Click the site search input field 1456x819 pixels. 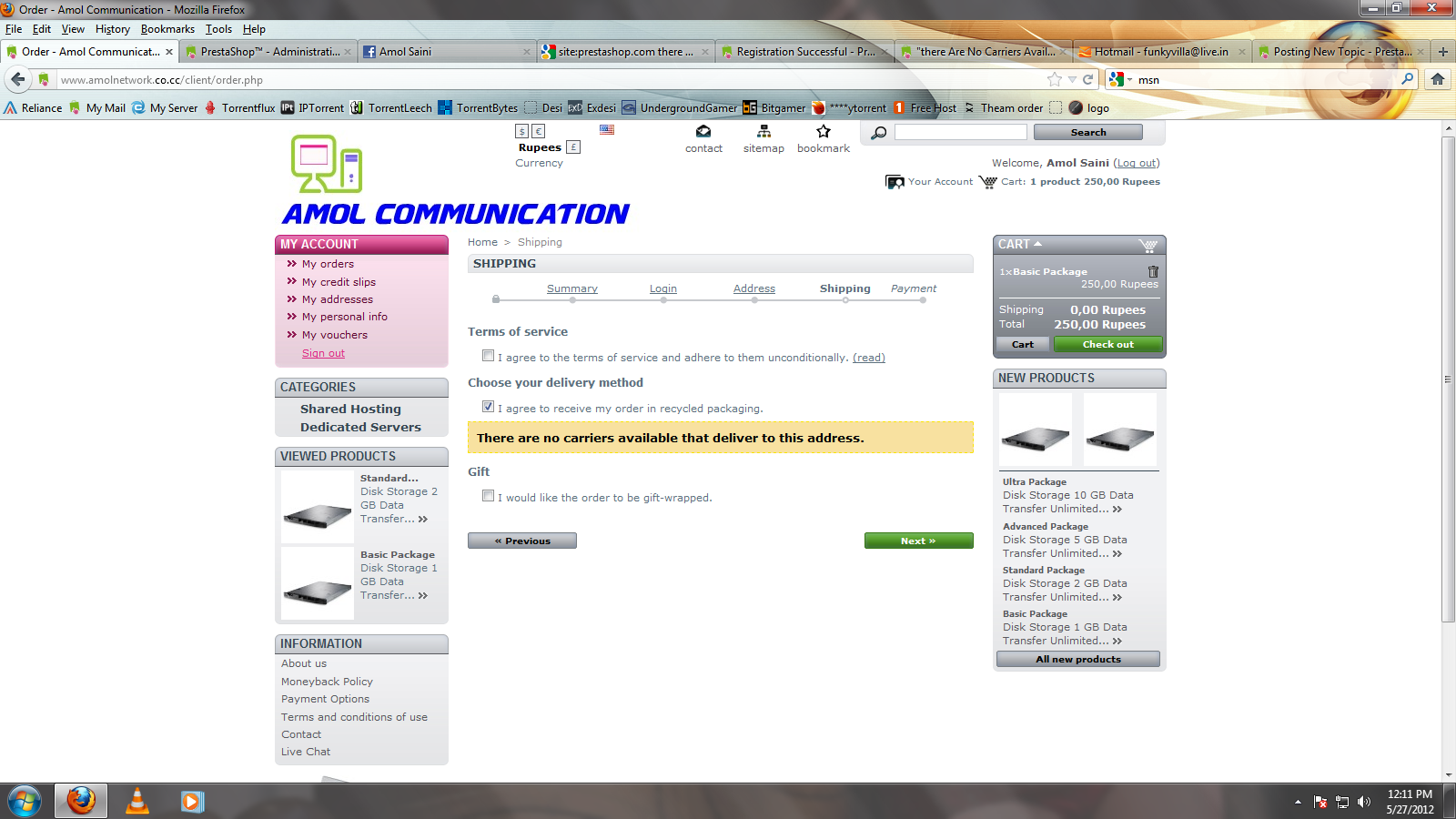[x=960, y=132]
